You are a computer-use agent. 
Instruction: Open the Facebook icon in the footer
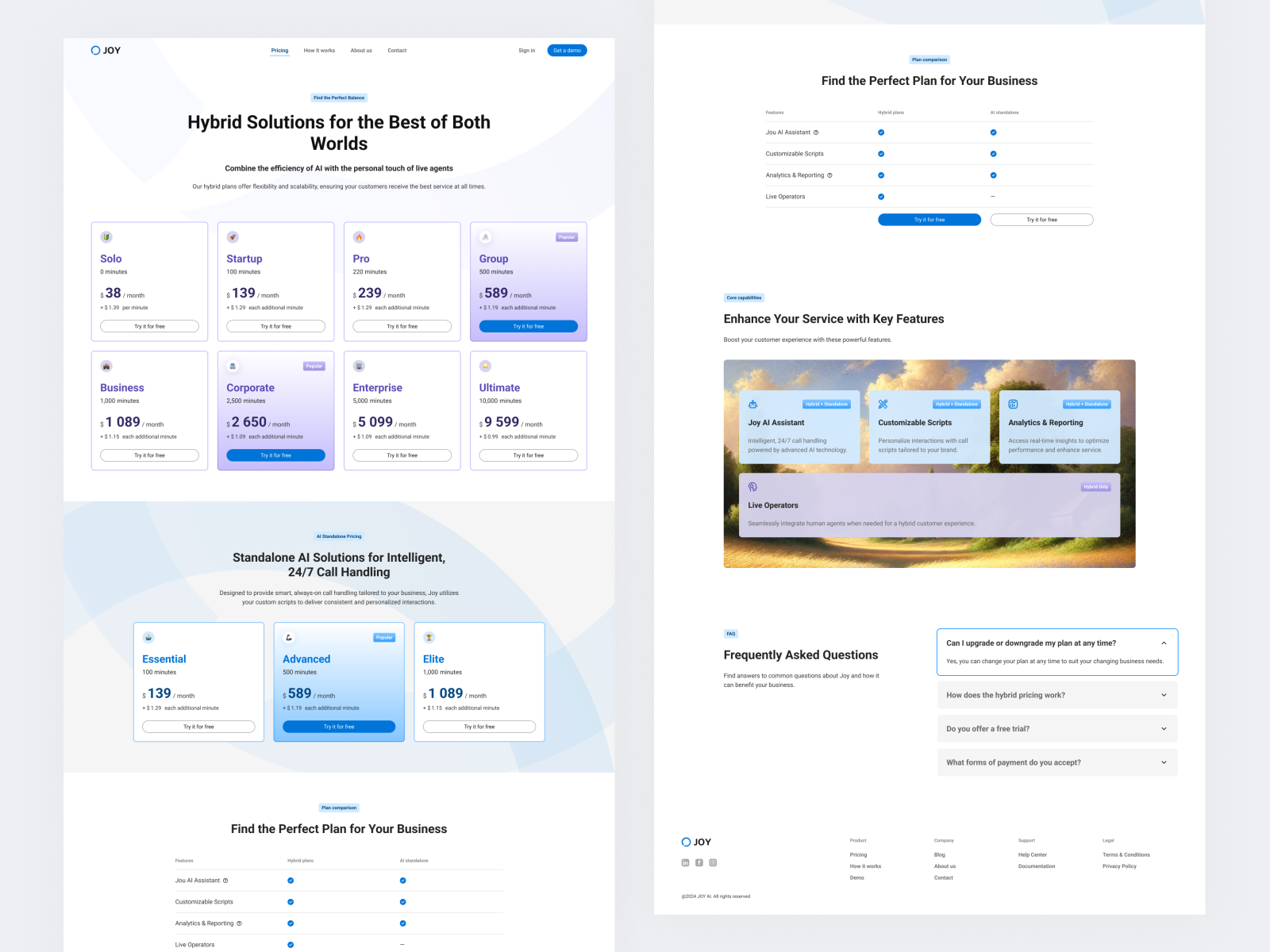click(699, 863)
